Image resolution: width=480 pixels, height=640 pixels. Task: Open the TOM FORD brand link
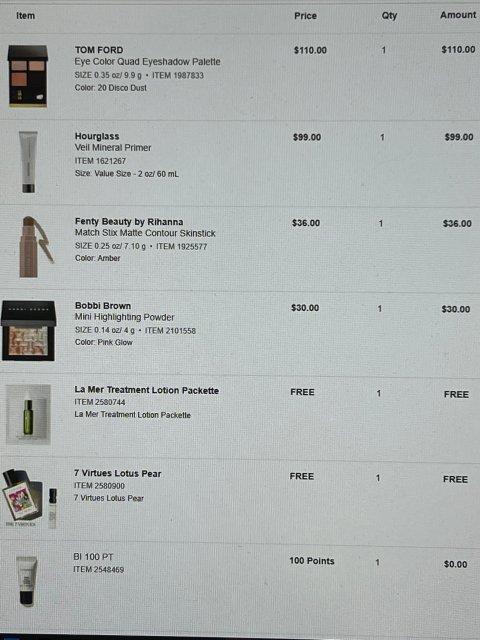pos(99,50)
